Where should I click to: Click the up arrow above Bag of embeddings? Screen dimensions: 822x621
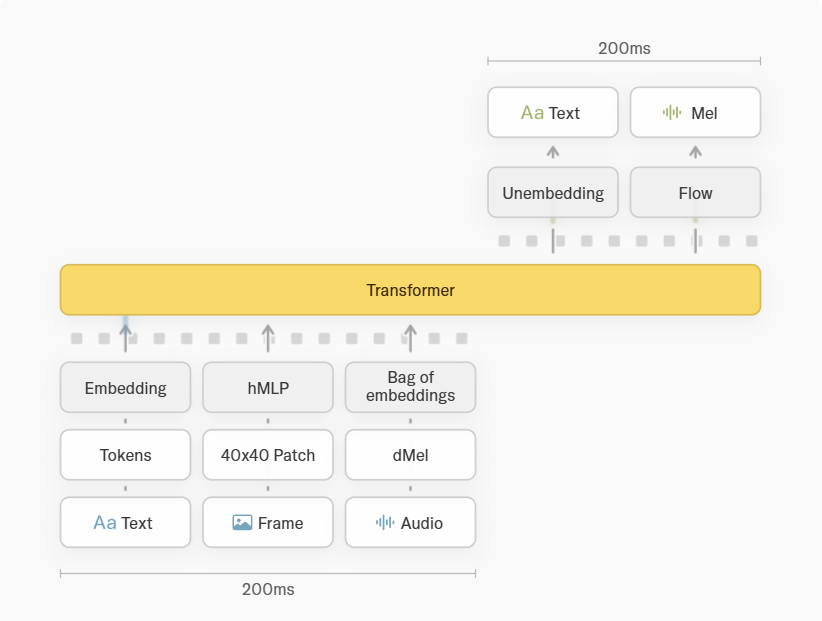(x=410, y=337)
